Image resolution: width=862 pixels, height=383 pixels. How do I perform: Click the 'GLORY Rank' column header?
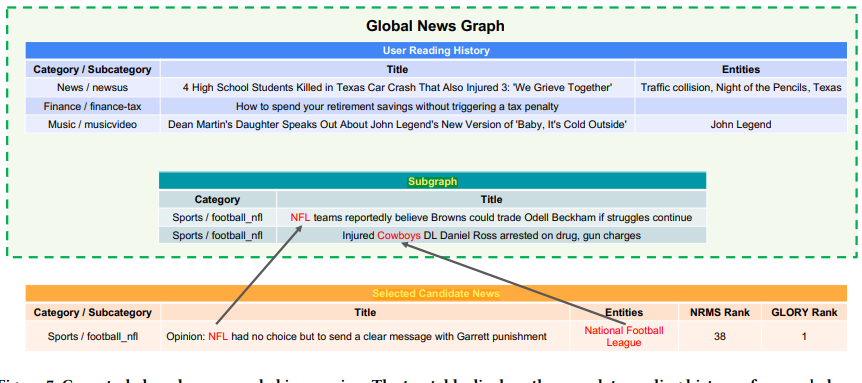coord(804,312)
